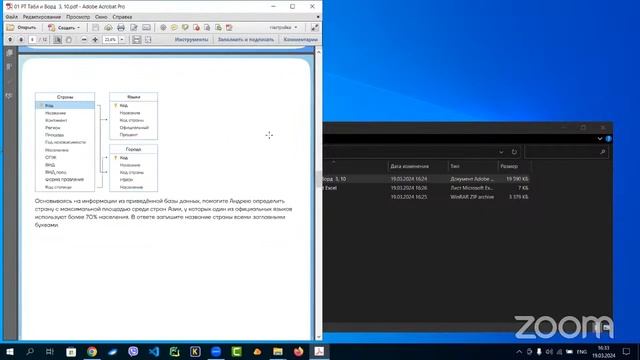Viewport: 640px width, 360px height.
Task: Open the Инструменты panel
Action: point(191,40)
